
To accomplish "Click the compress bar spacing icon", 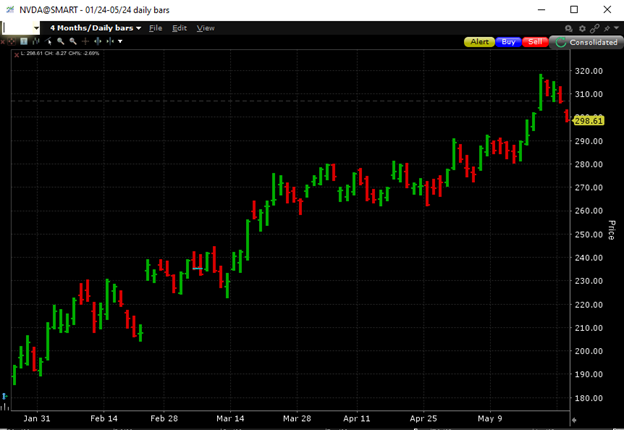I will [x=110, y=41].
